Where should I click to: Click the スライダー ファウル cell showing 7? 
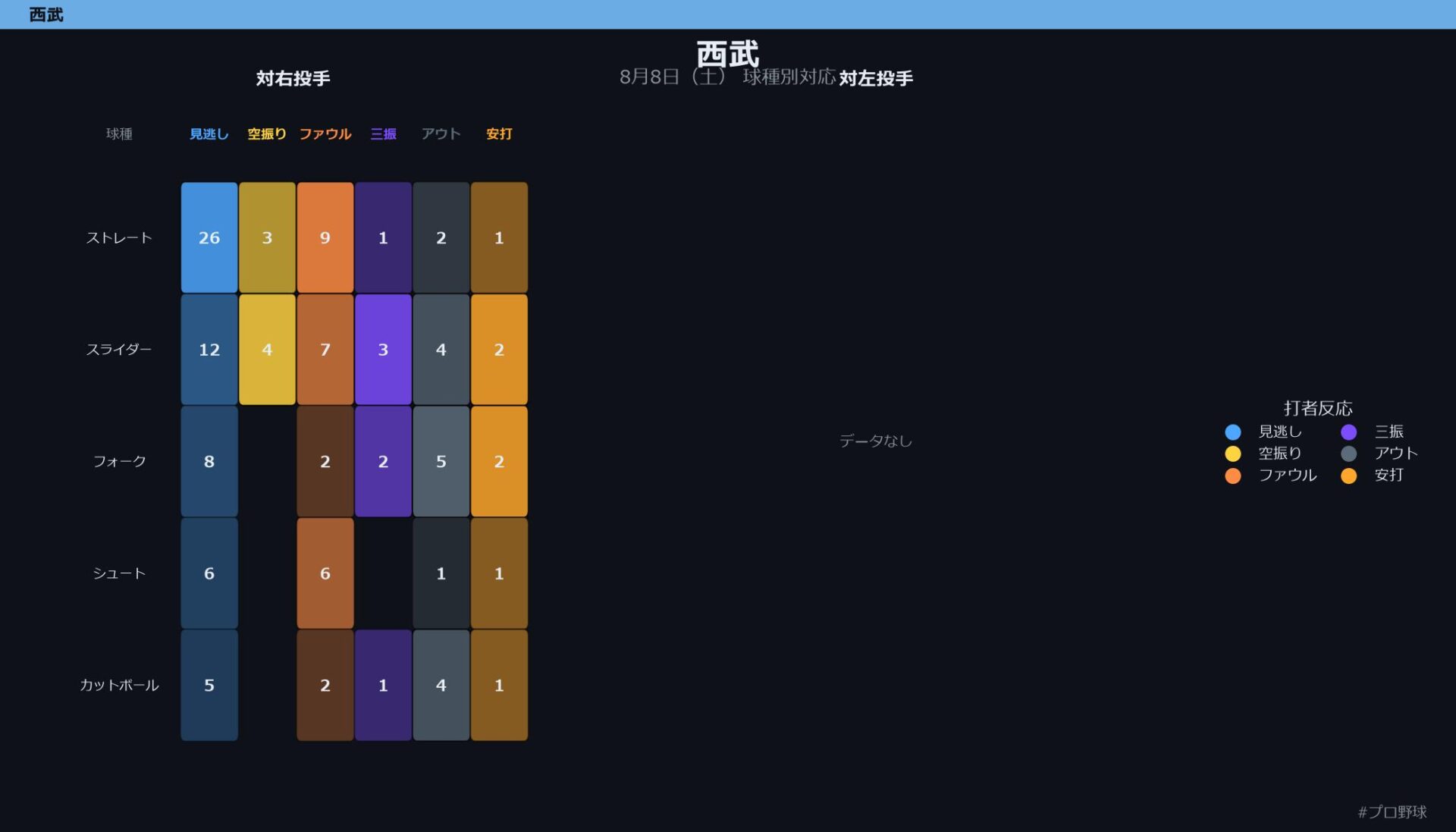pyautogui.click(x=325, y=350)
